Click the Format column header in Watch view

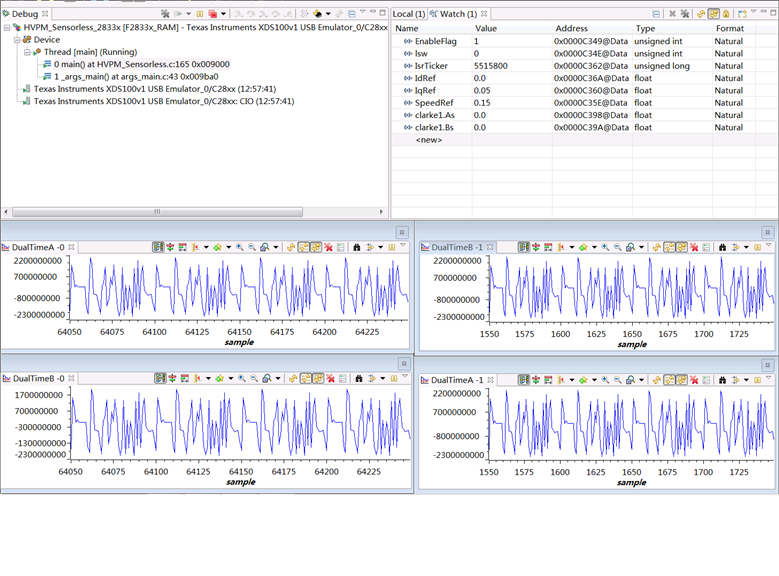[729, 28]
